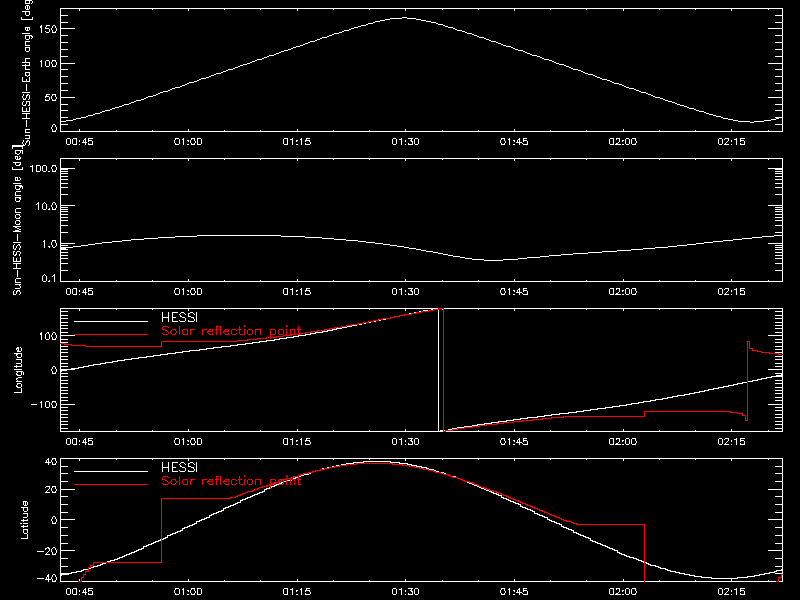
Task: Click 01:00 under the Moon angle plot
Action: tap(188, 292)
